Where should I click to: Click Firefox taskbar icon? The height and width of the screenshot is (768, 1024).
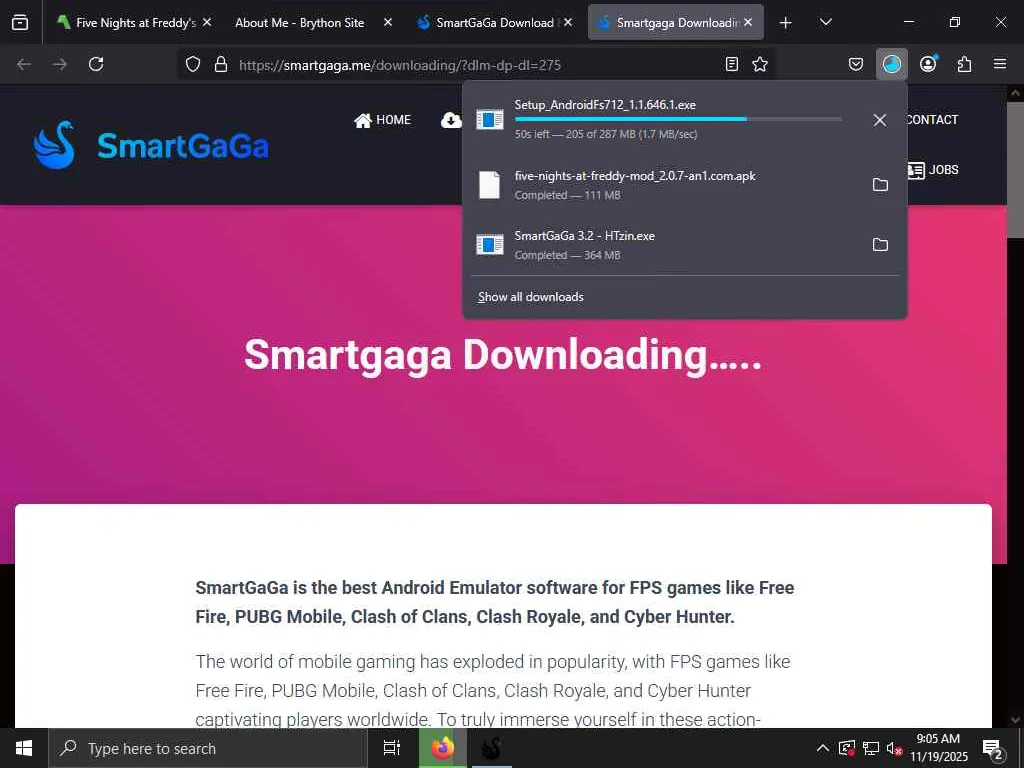click(x=443, y=748)
